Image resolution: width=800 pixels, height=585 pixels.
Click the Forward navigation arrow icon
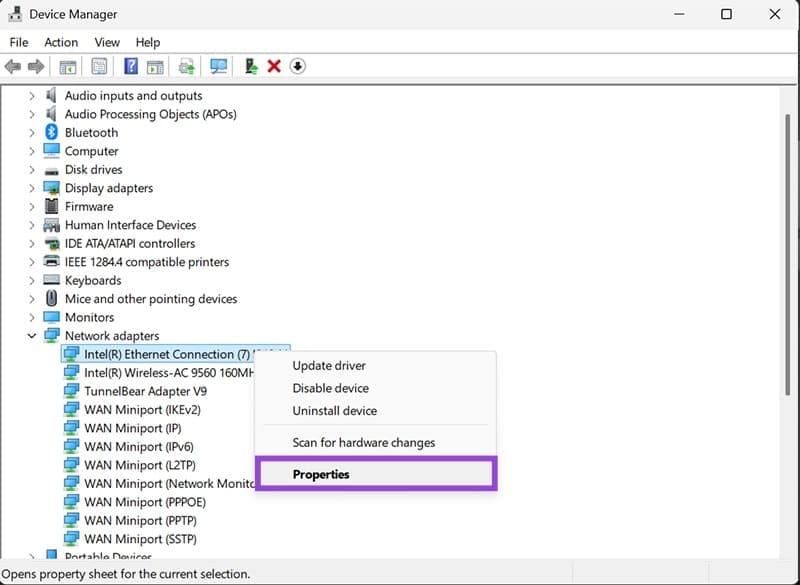click(37, 66)
